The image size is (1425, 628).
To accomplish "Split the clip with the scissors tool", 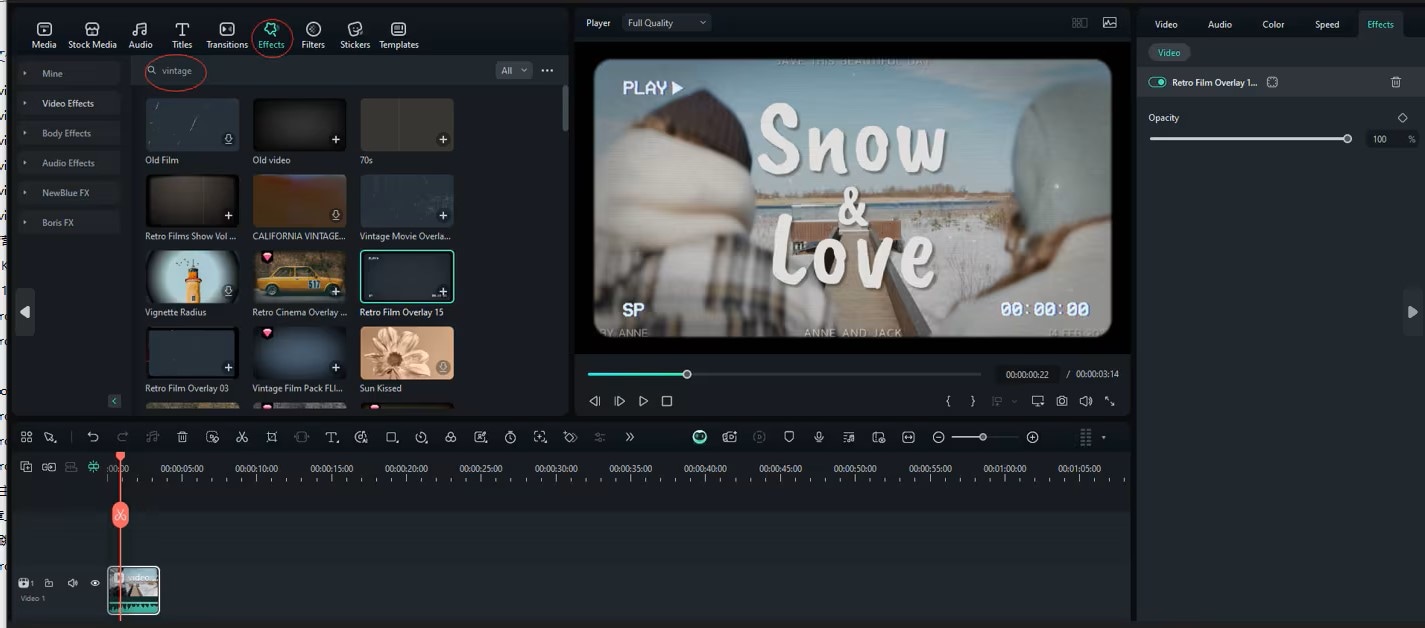I will (242, 437).
